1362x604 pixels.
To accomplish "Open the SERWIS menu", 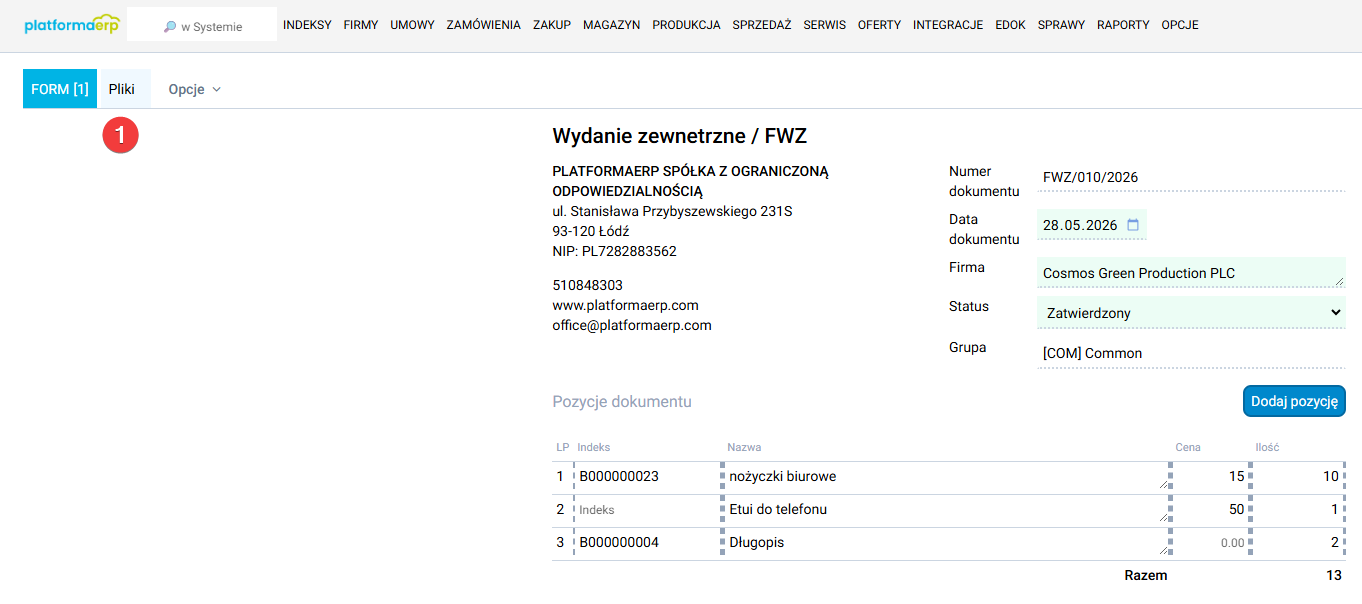I will 825,25.
